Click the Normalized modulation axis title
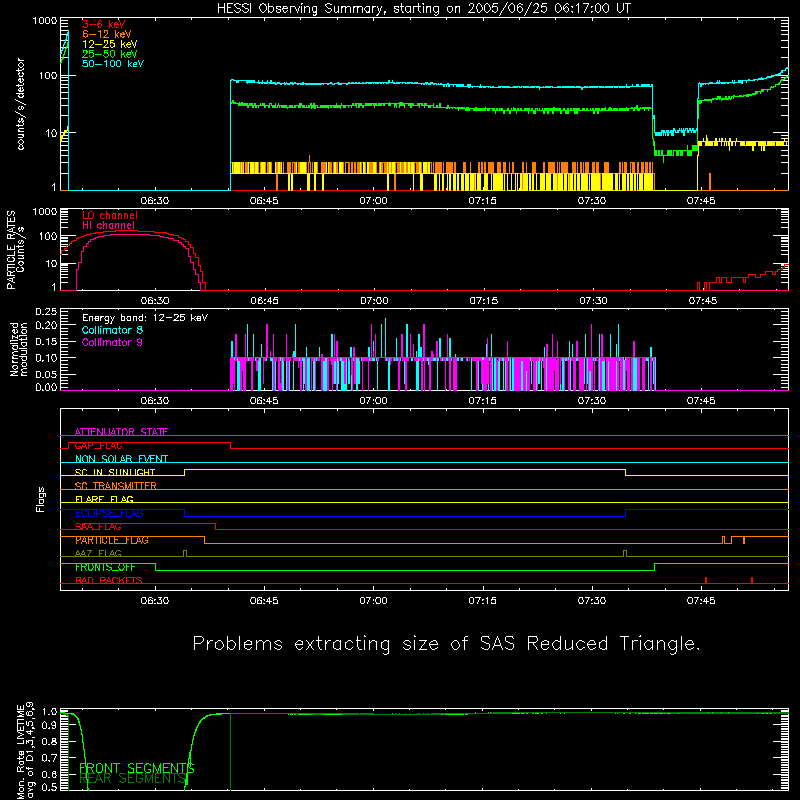The width and height of the screenshot is (800, 800). point(19,349)
